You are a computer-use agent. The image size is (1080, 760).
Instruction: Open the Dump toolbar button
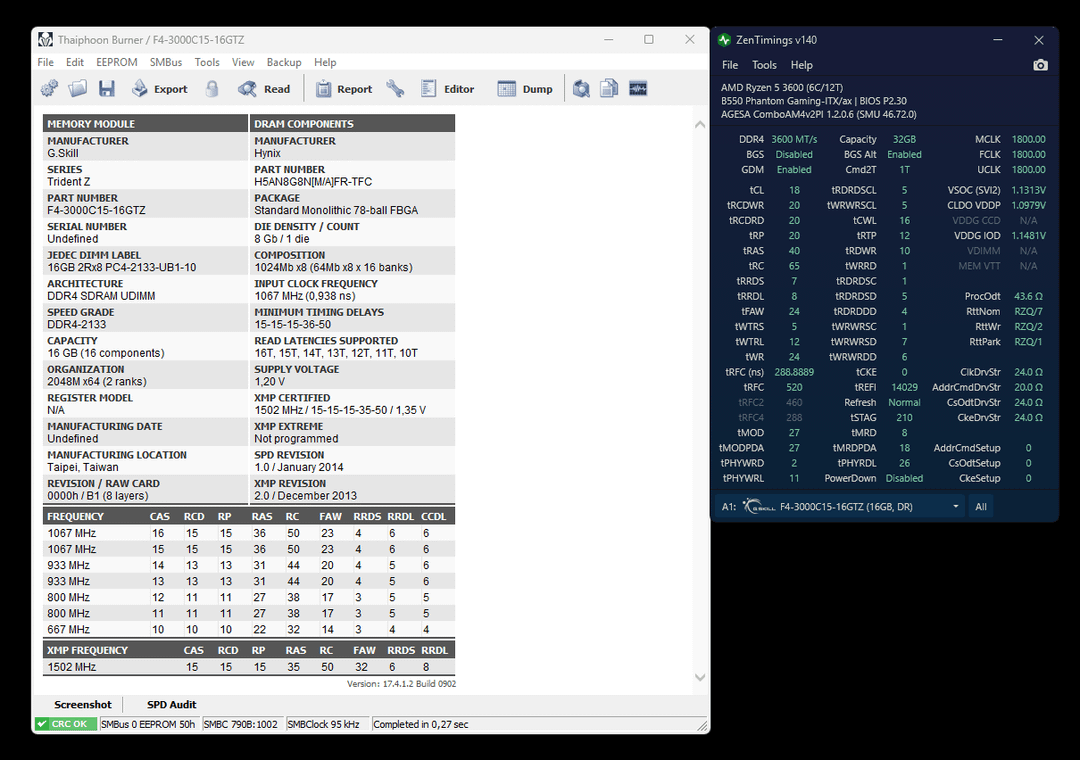point(525,89)
